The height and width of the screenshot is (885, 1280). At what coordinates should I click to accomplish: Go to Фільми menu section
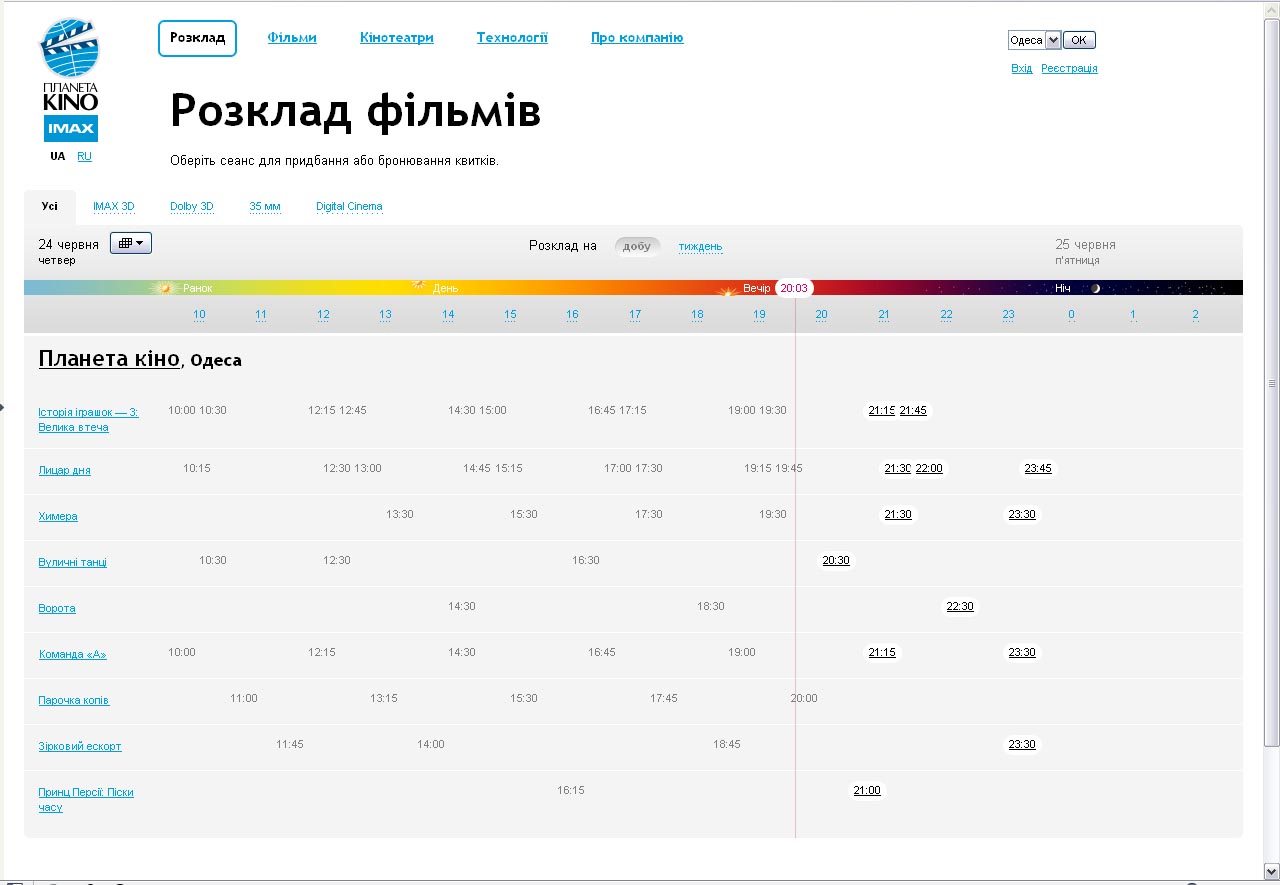(x=292, y=38)
